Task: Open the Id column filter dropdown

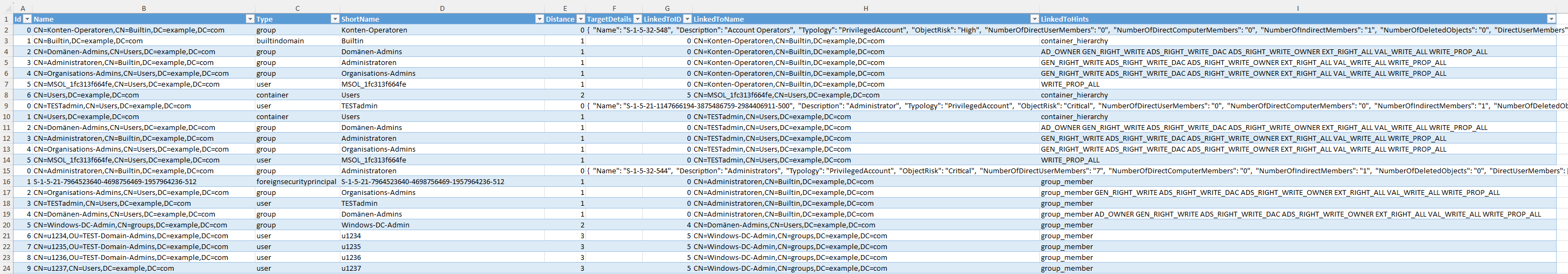Action: [x=27, y=19]
